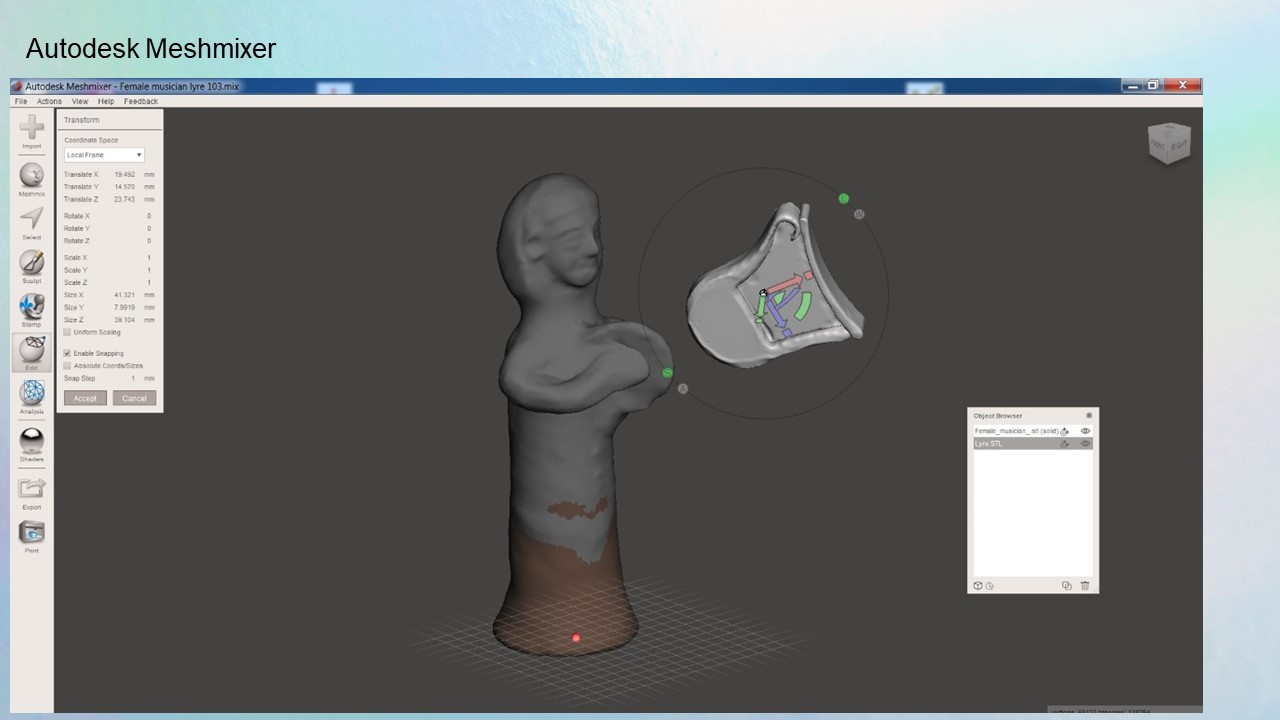The width and height of the screenshot is (1280, 720).
Task: Click the green S handle near the figure's arm
Action: pyautogui.click(x=668, y=373)
